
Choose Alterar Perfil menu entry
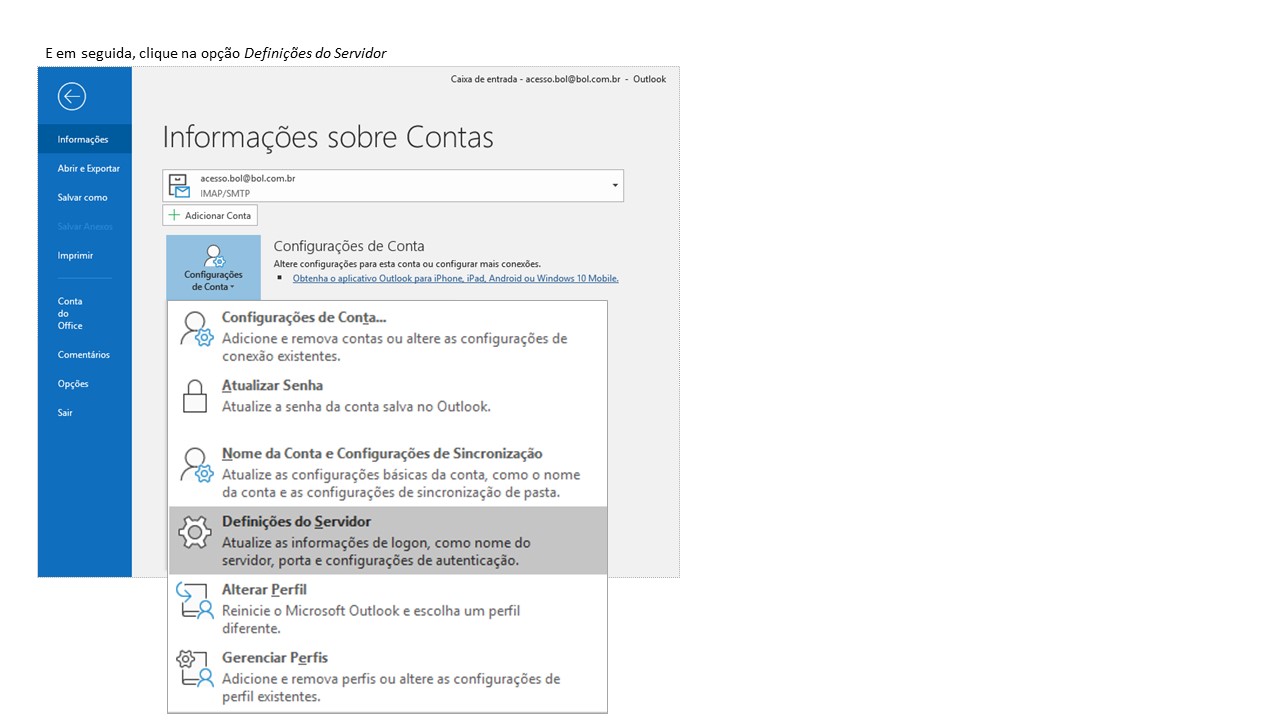coord(388,608)
